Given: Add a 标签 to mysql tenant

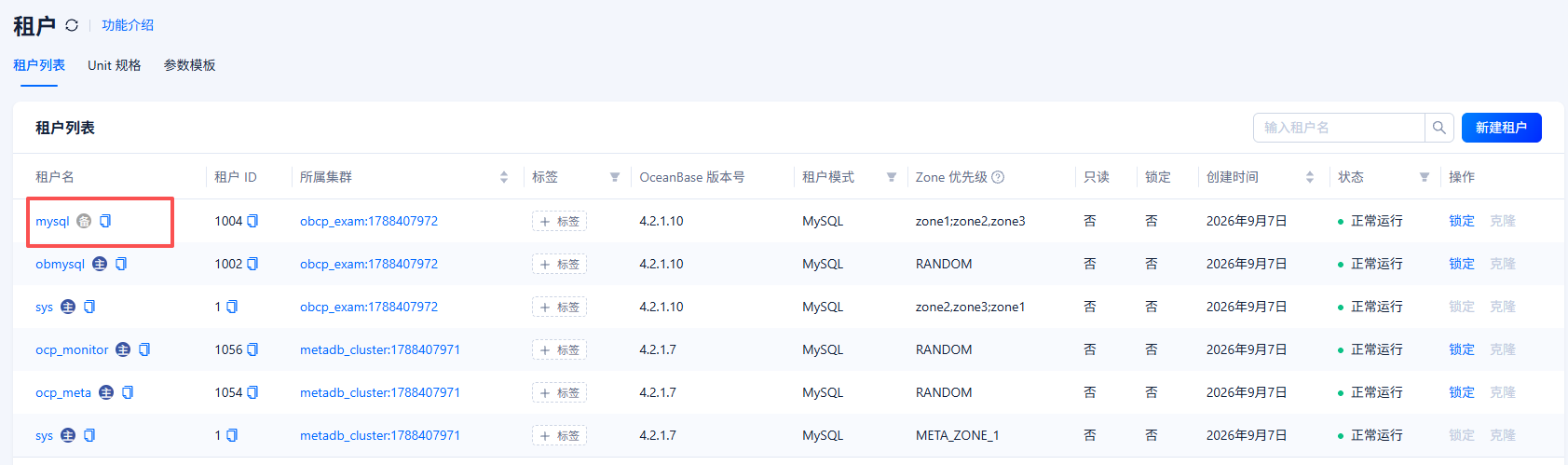Looking at the screenshot, I should [x=559, y=221].
